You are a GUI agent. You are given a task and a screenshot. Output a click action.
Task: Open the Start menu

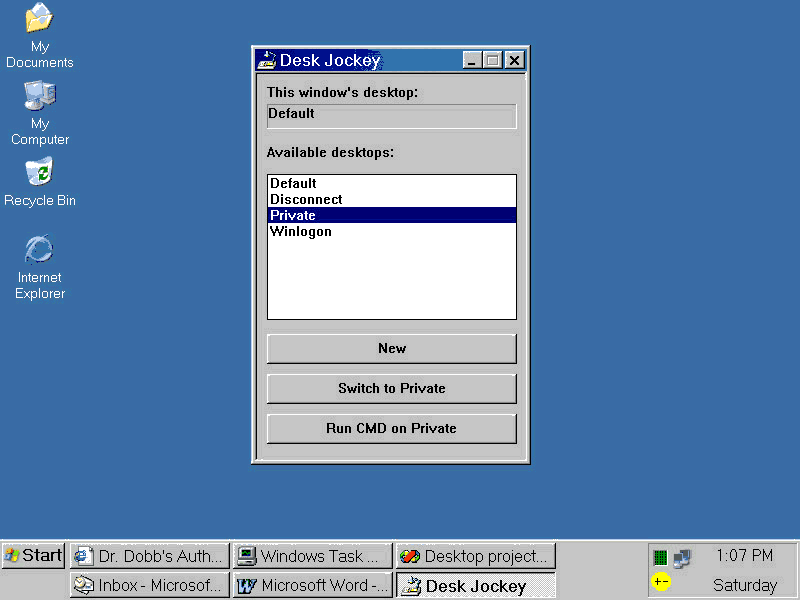(x=33, y=556)
